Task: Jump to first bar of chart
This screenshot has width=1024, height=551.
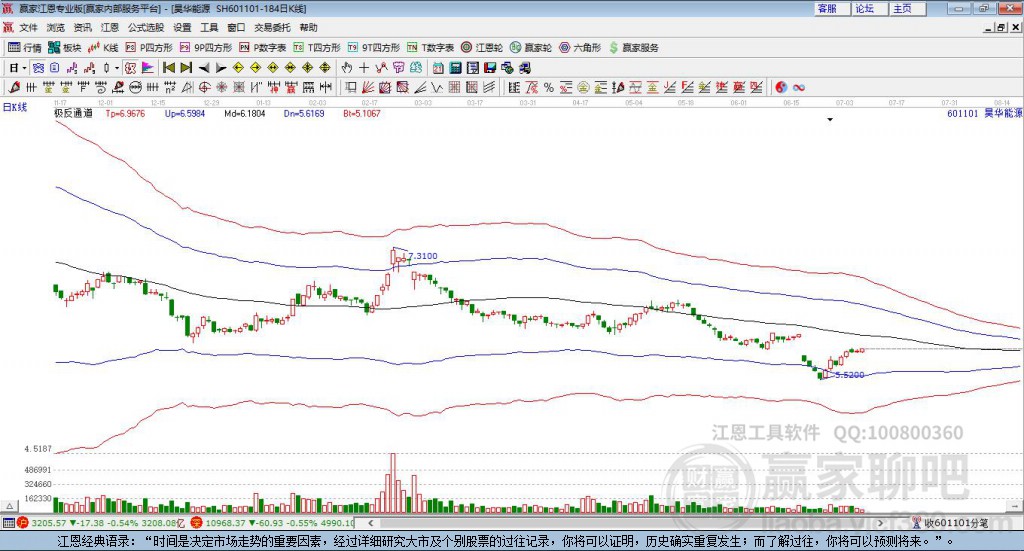Action: coord(169,68)
